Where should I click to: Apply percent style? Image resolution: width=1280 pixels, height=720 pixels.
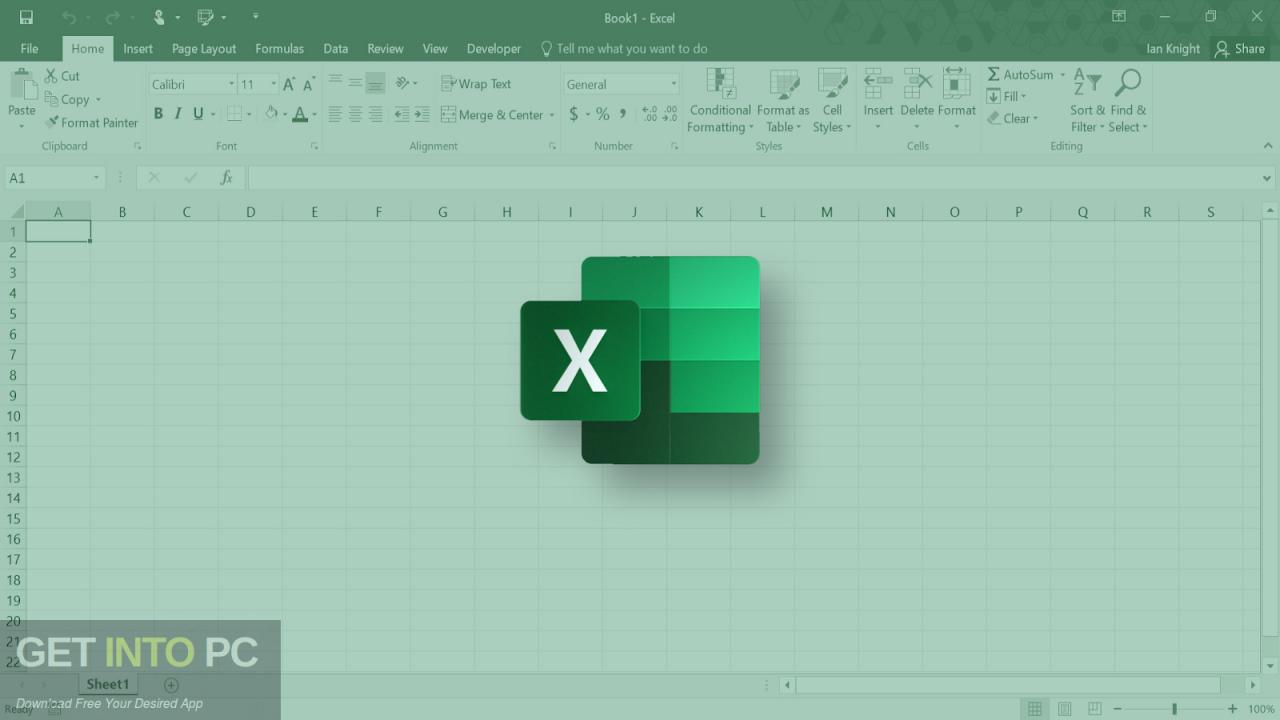click(x=602, y=114)
